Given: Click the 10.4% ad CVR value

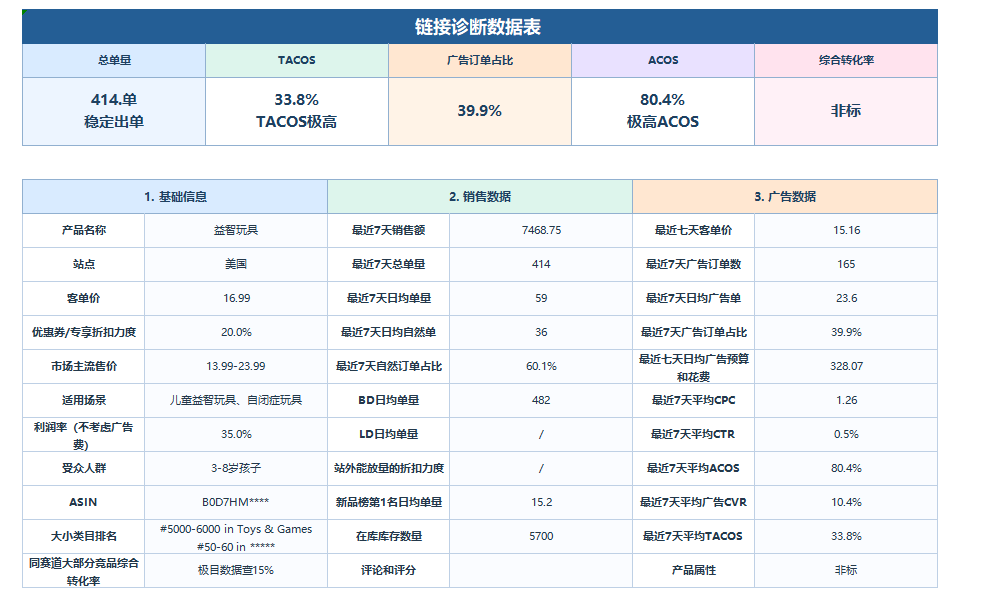Looking at the screenshot, I should tap(846, 503).
